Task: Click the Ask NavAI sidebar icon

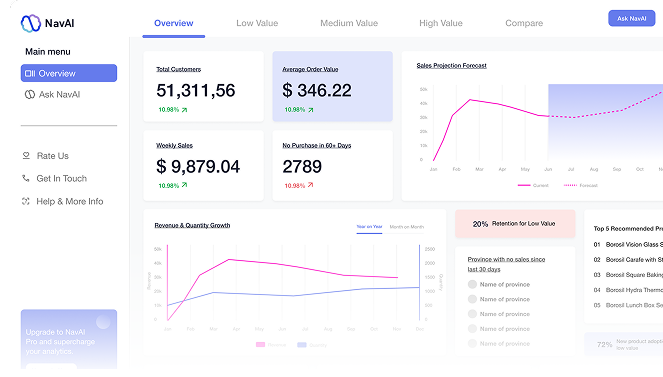Action: [30, 95]
